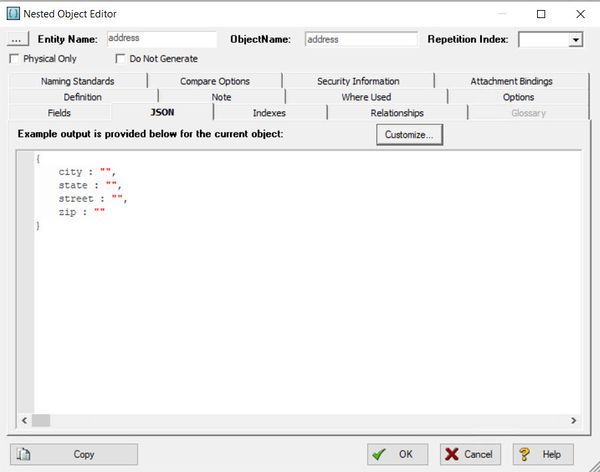This screenshot has height=472, width=600.
Task: Click the state line in JSON output
Action: click(x=90, y=185)
